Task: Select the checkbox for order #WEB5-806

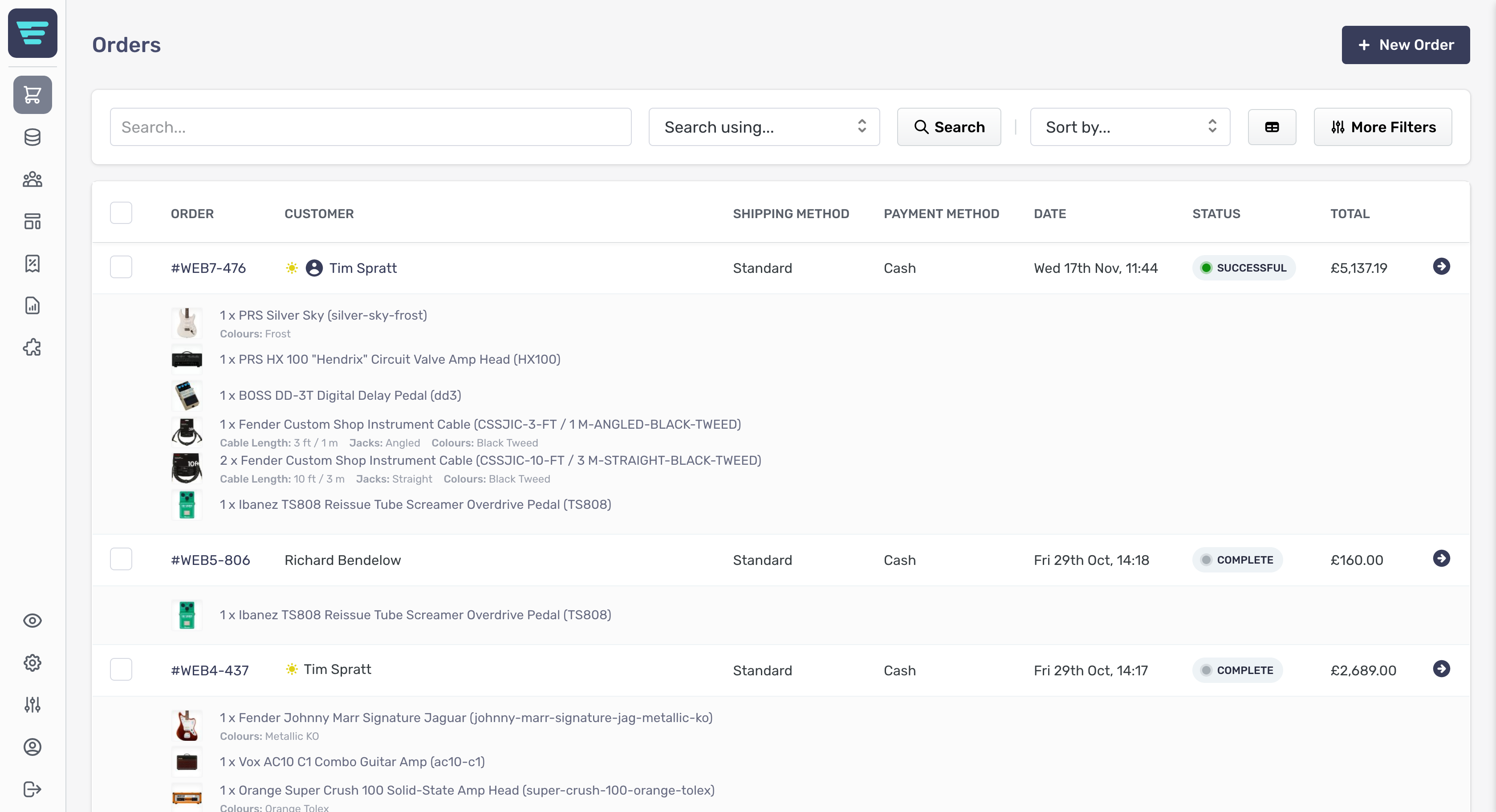Action: (121, 559)
